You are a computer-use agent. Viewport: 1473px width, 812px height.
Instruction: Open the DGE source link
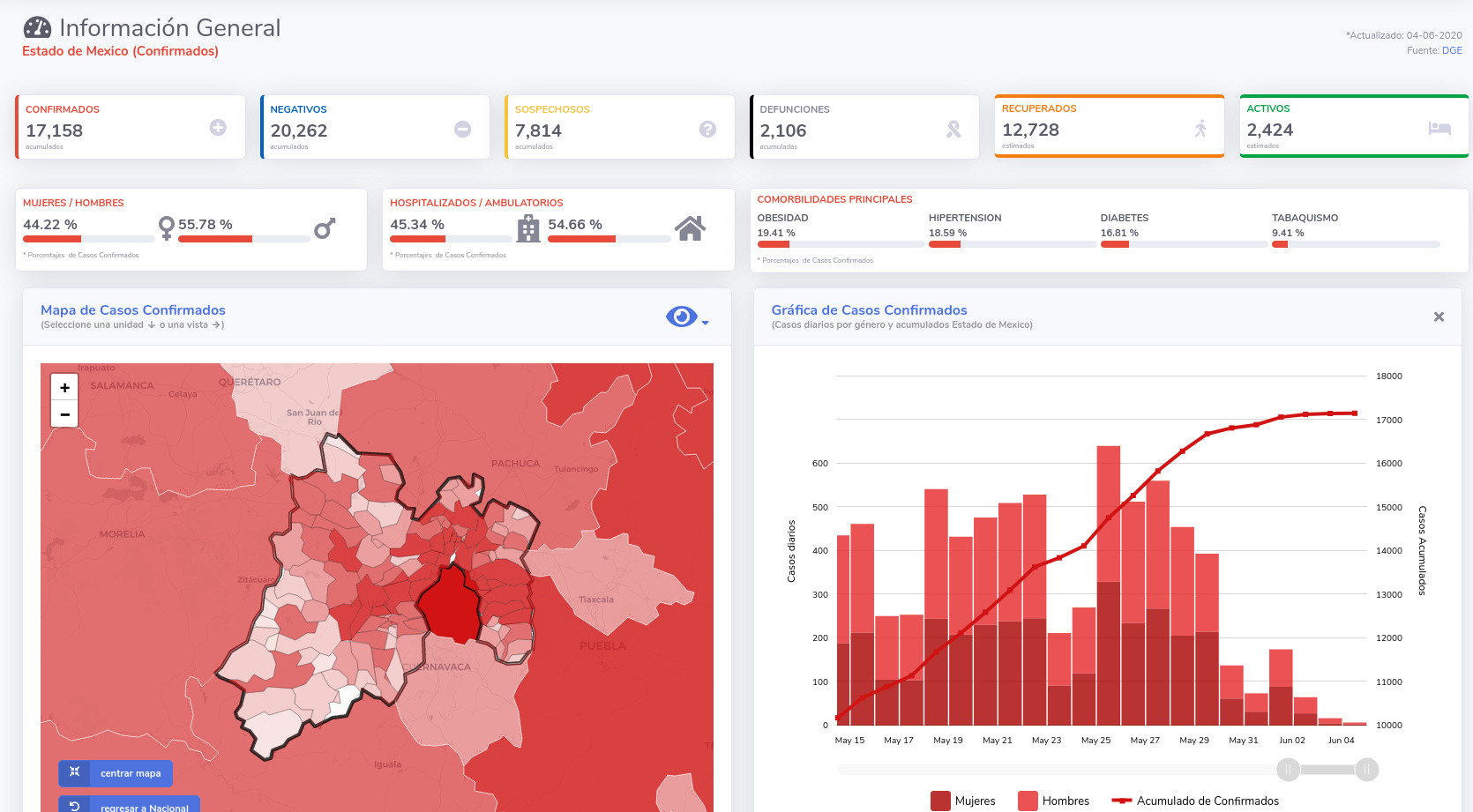pos(1452,50)
